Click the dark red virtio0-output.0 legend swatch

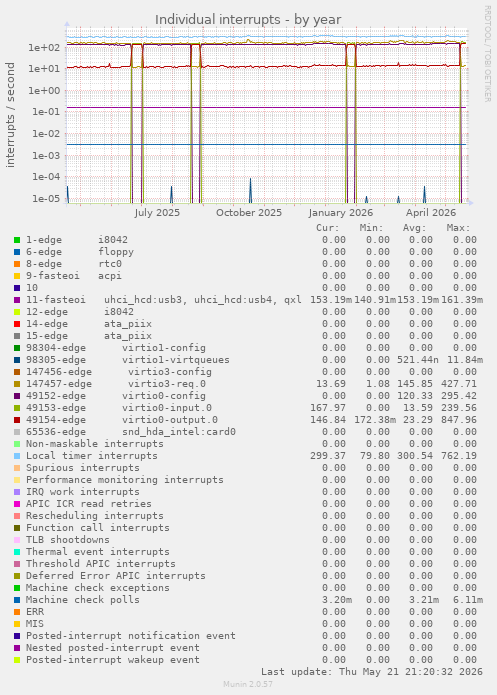17,420
